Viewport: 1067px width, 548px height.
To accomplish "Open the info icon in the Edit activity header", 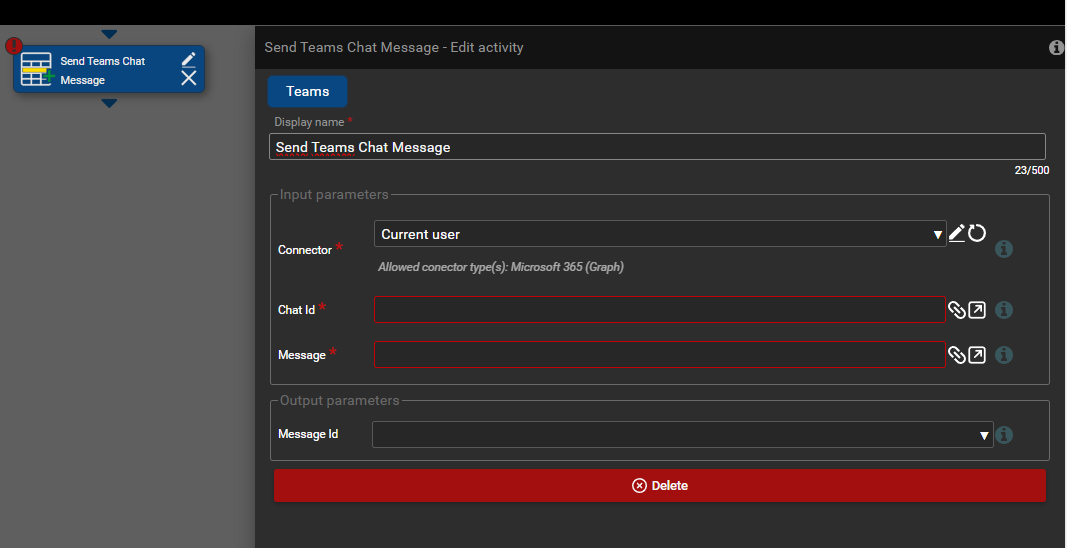I will tap(1056, 48).
